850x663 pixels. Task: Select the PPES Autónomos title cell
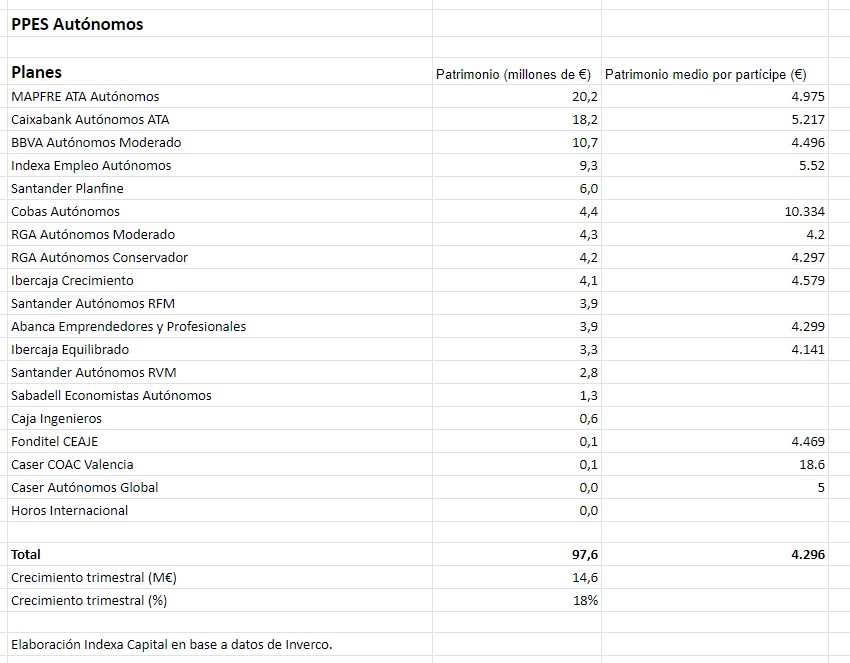pos(77,24)
